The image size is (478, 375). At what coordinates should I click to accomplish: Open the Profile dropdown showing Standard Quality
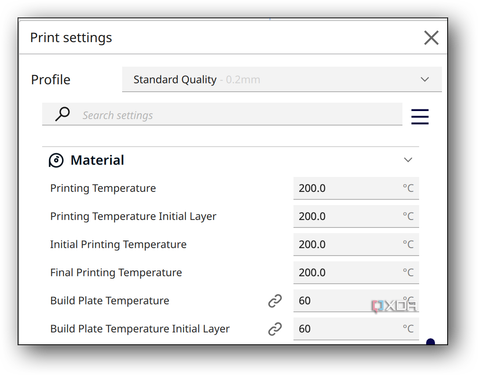[282, 79]
